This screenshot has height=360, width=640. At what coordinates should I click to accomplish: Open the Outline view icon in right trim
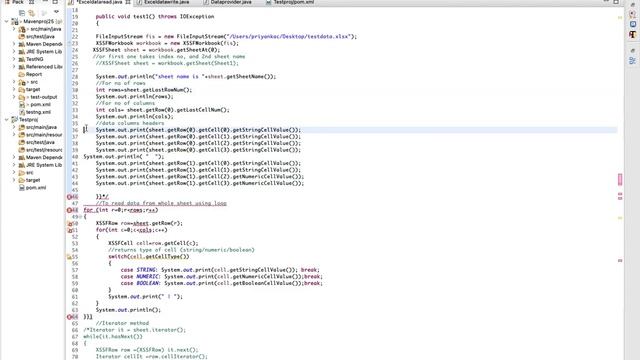pos(633,61)
